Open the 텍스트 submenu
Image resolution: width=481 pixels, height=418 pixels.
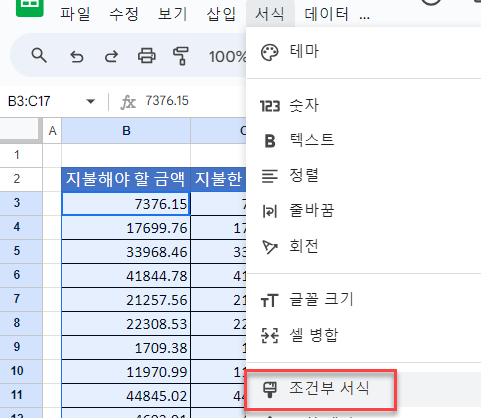[364, 140]
